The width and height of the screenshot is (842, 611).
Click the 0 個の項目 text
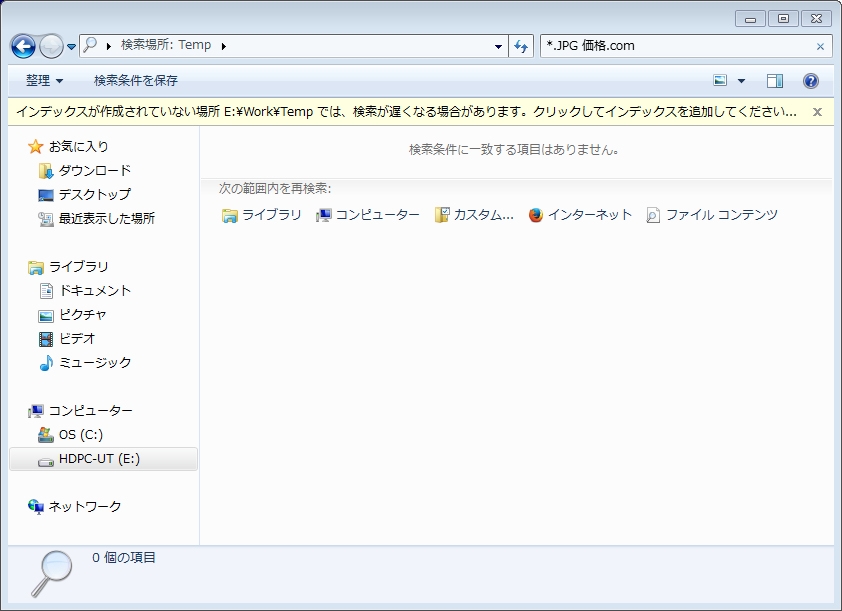point(124,558)
